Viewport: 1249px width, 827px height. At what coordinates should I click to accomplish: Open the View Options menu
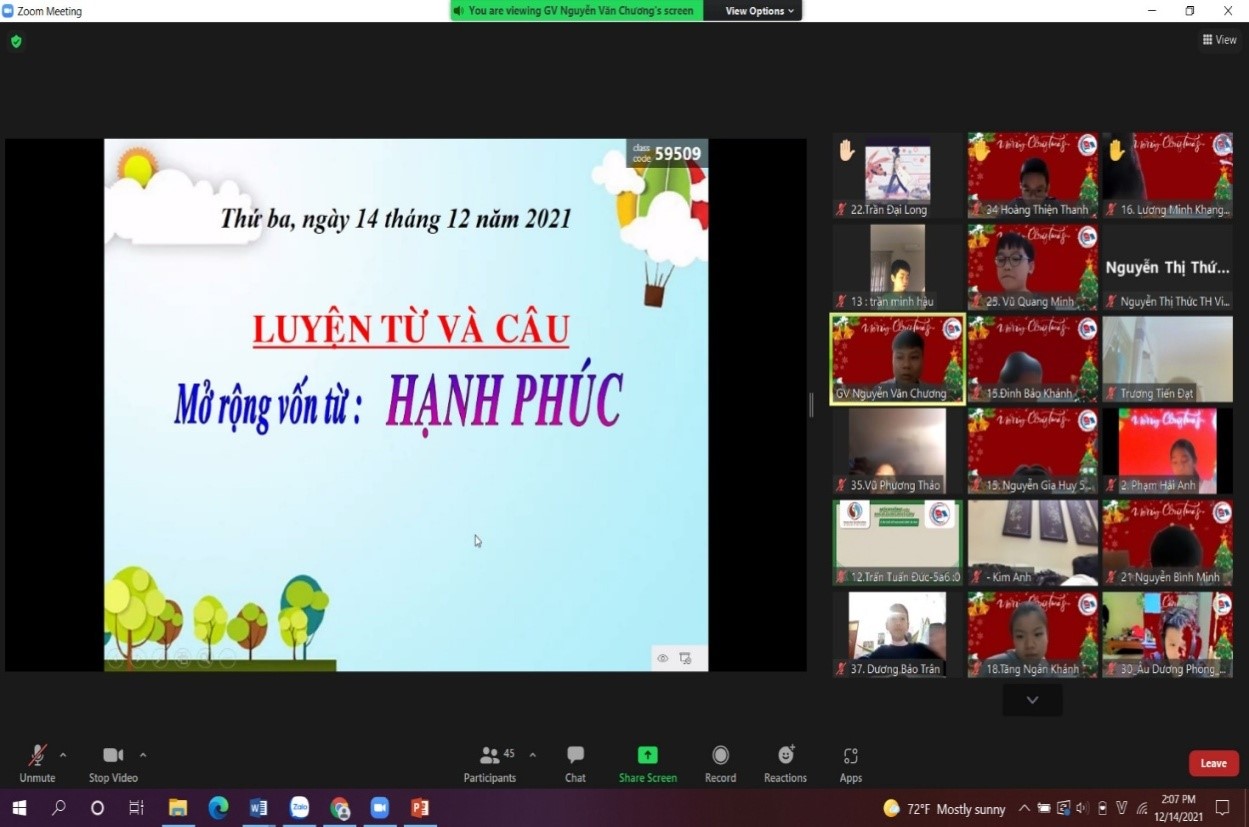click(759, 11)
